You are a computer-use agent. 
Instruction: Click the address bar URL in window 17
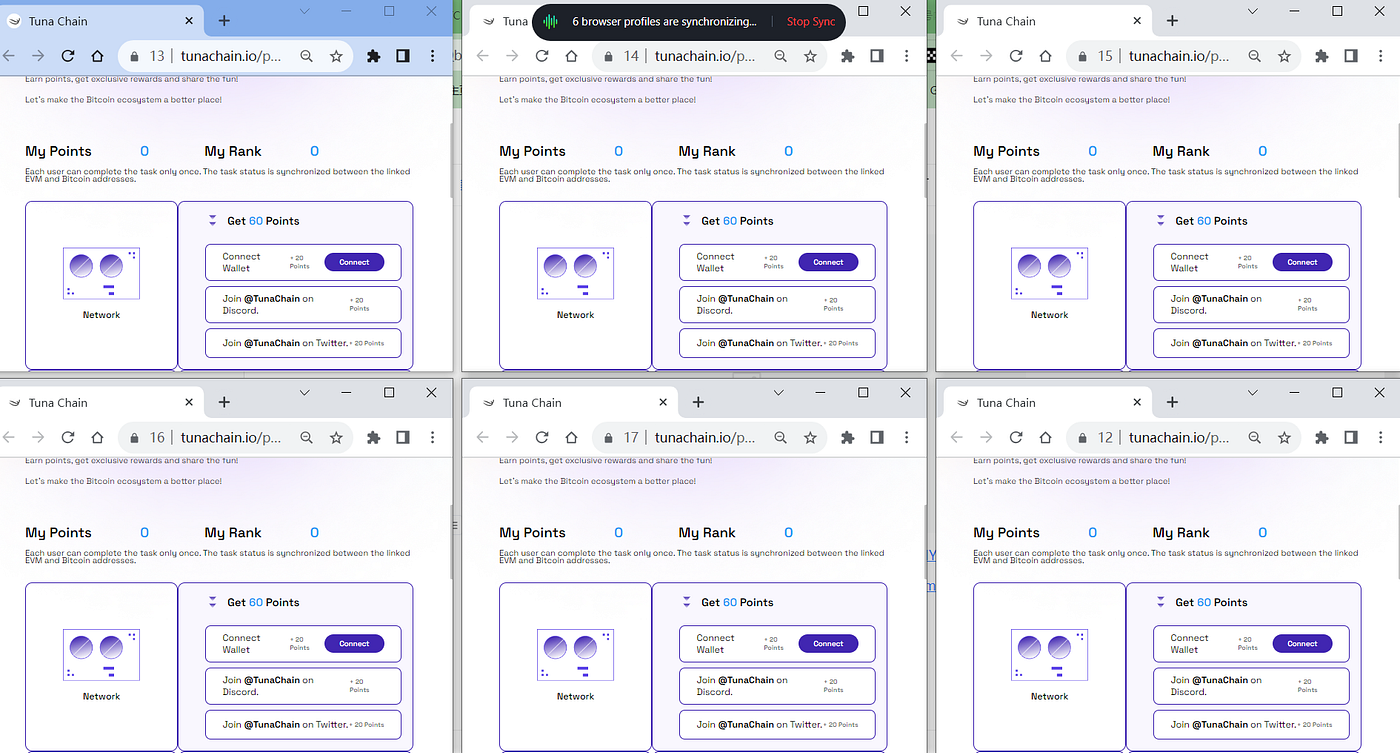click(705, 438)
